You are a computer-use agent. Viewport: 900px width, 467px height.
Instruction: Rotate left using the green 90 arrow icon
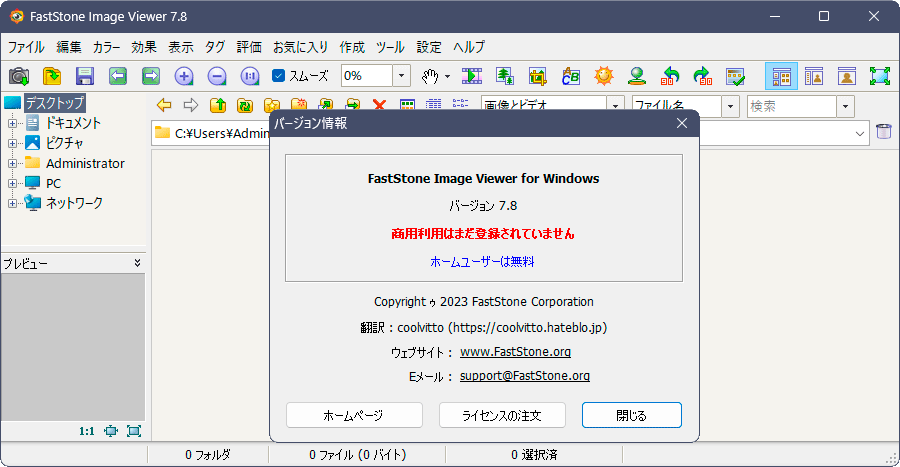670,76
